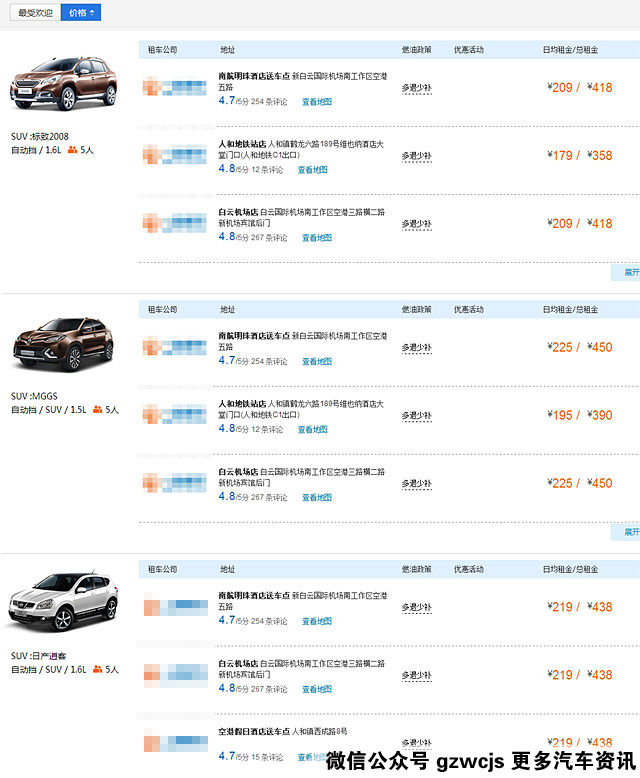The image size is (640, 778).
Task: Click the sort arrow on 价格 tab
Action: coord(92,13)
